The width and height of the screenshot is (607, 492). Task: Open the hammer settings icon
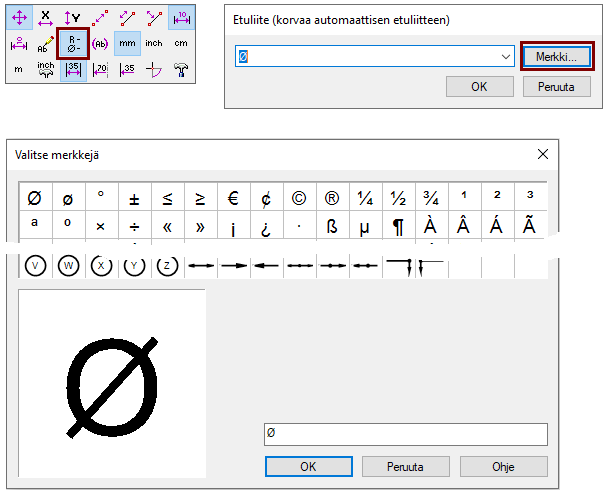(x=181, y=70)
